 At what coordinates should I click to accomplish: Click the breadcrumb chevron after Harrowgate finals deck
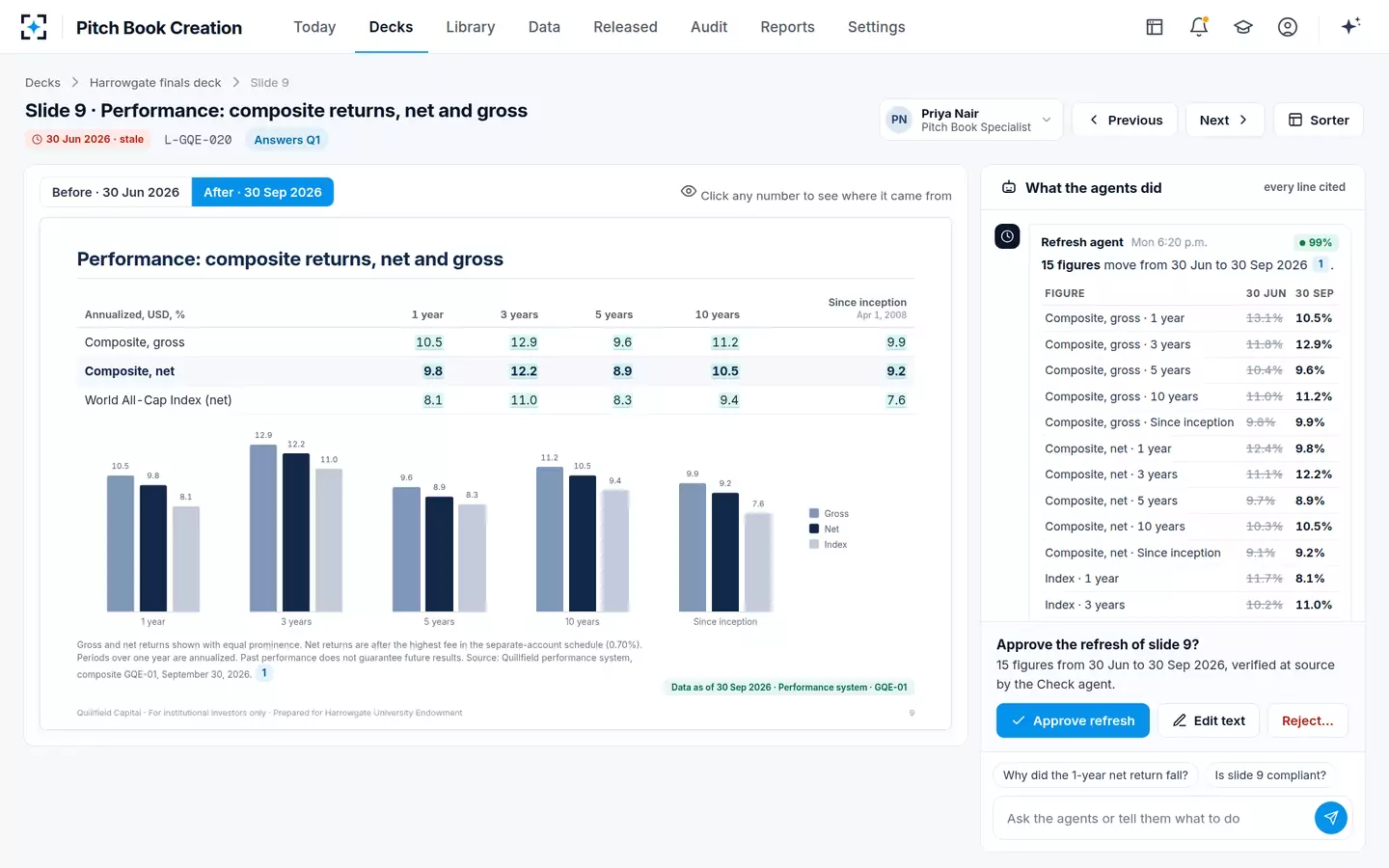pos(235,83)
